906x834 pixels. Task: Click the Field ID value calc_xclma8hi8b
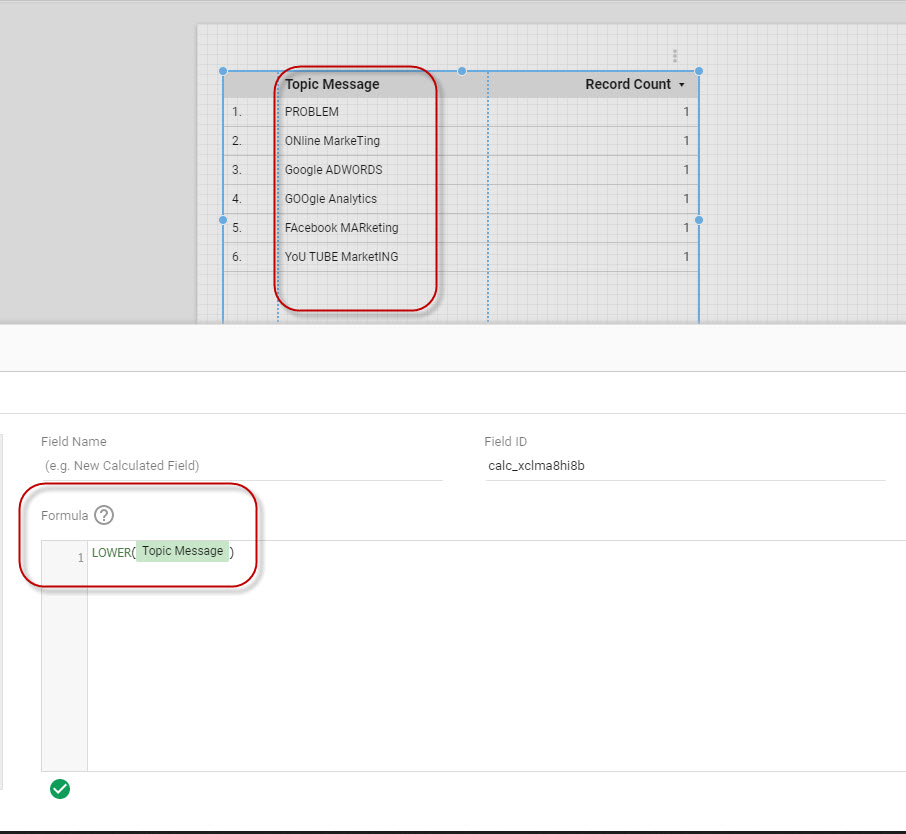click(536, 466)
